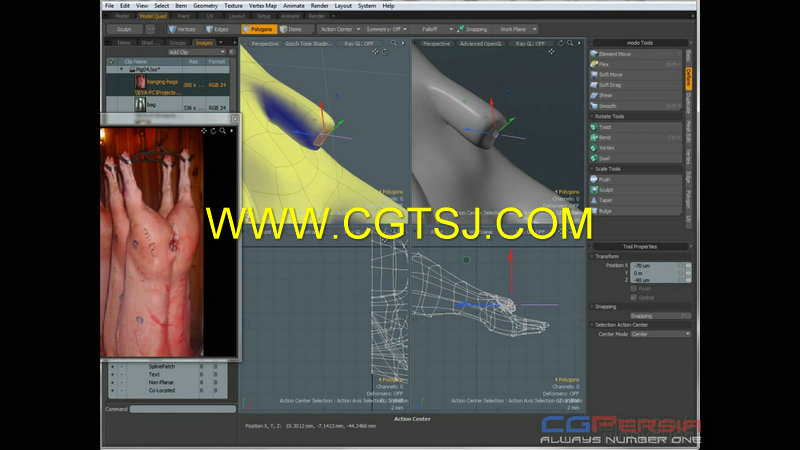Open the Add Clip dropdown
Viewport: 800px width, 450px height.
click(x=196, y=52)
